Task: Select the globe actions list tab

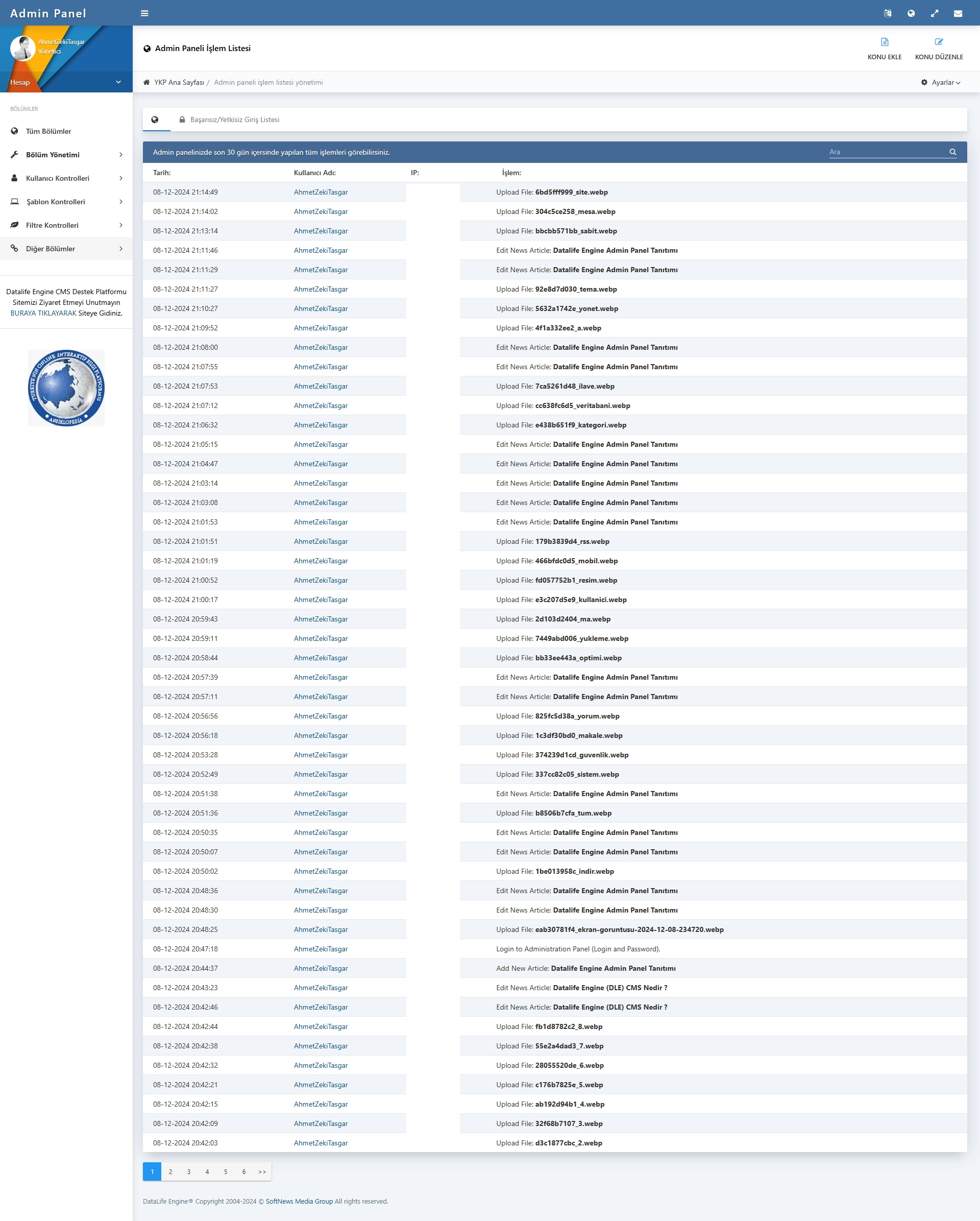Action: [155, 119]
